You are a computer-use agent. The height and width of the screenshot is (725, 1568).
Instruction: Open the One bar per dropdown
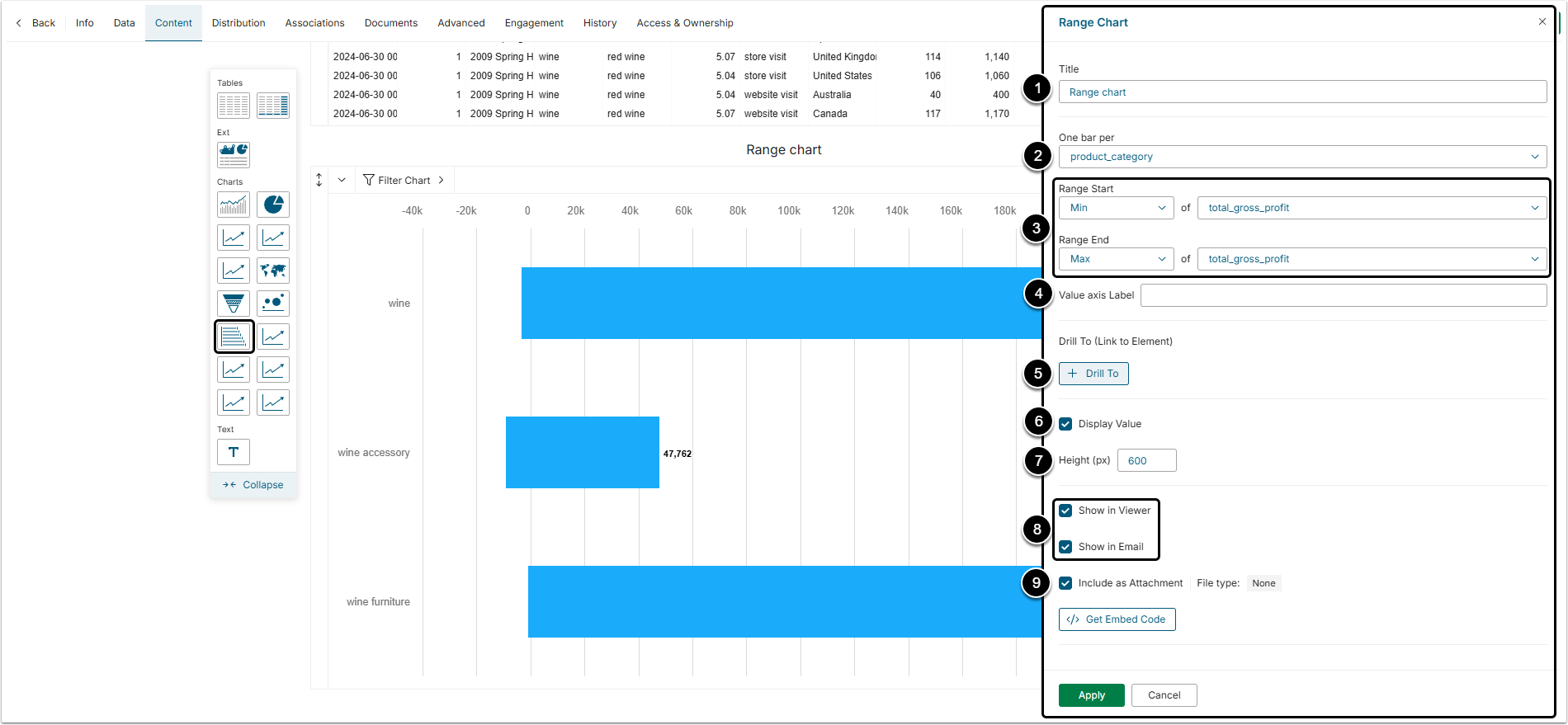point(1302,157)
